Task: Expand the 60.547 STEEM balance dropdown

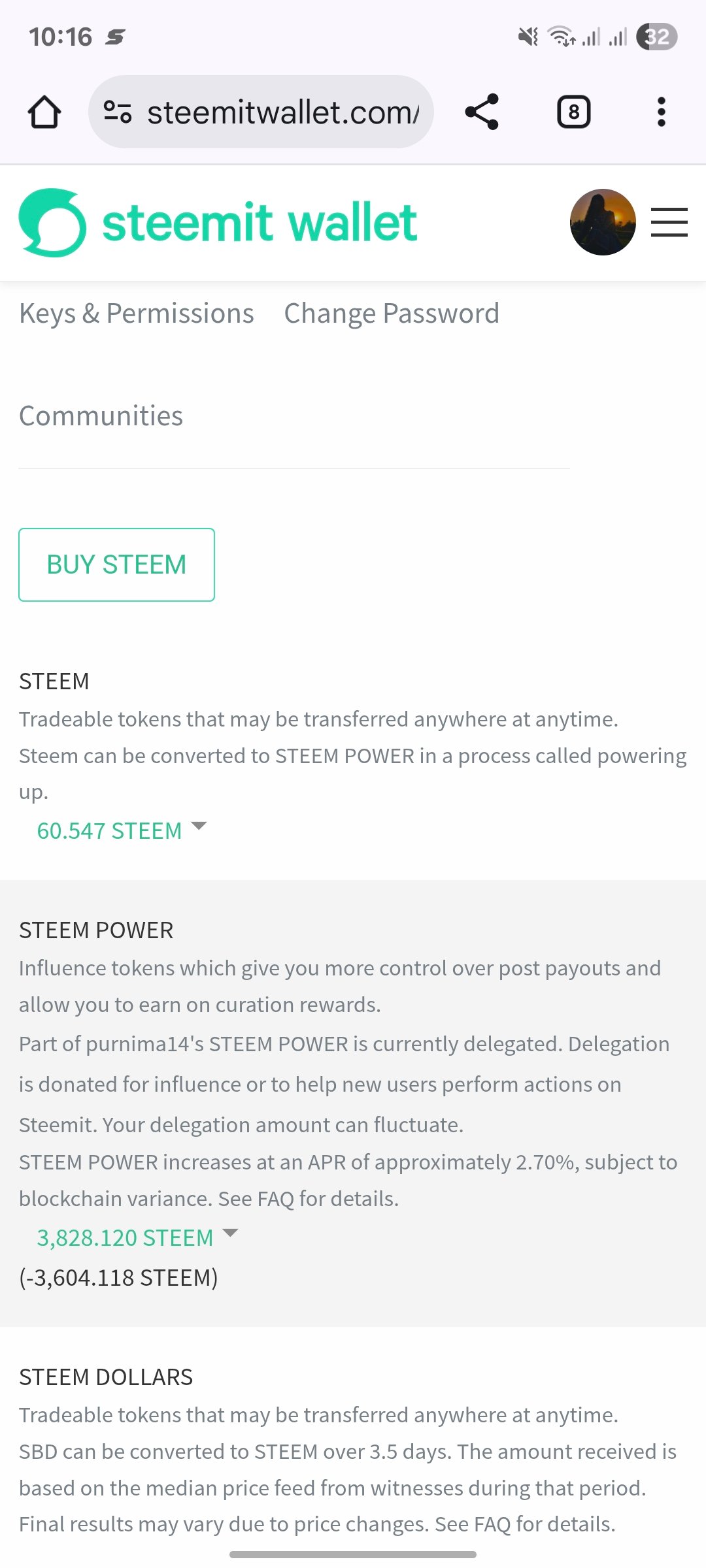Action: [109, 830]
